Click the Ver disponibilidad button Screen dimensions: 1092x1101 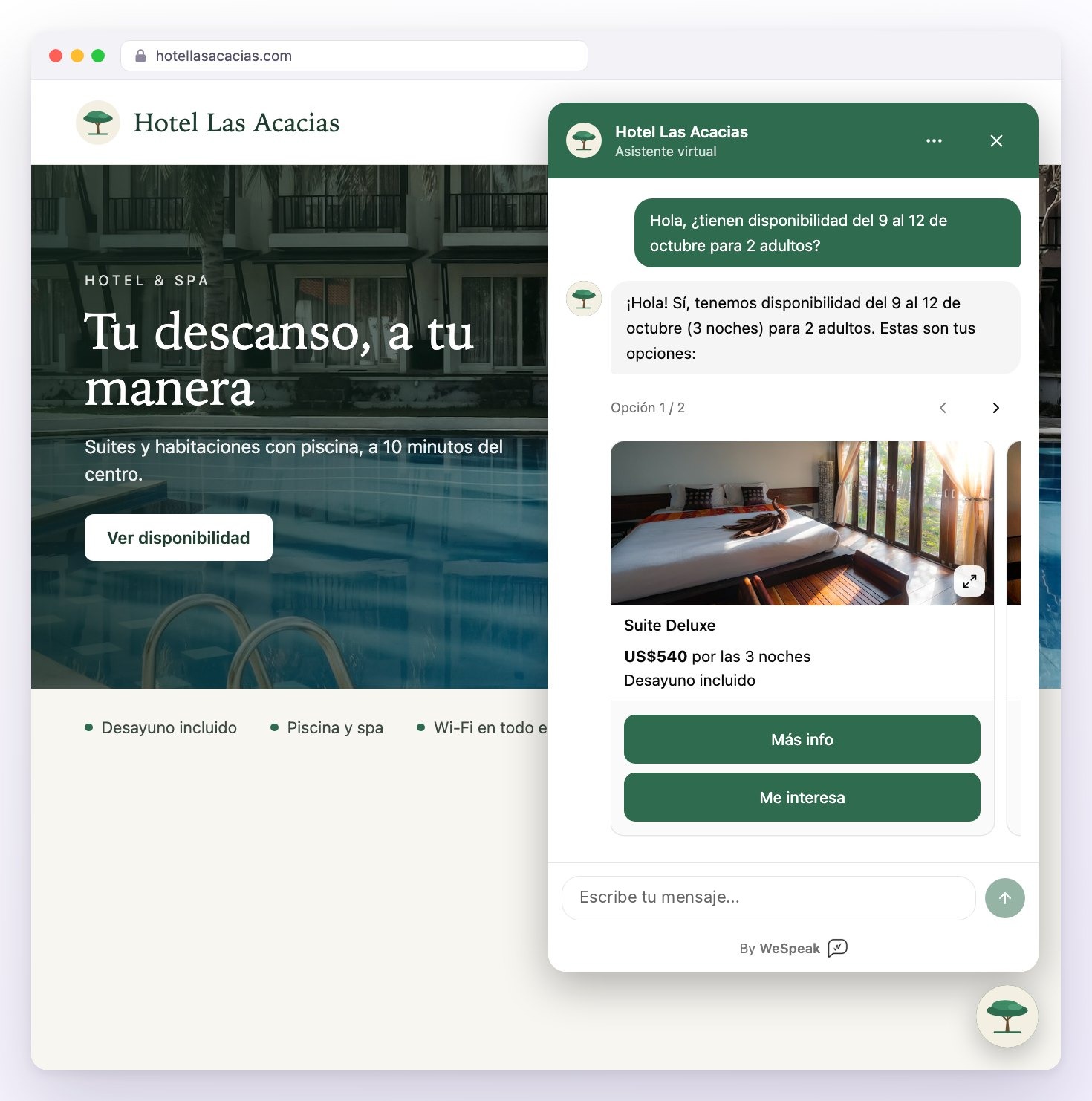click(x=178, y=538)
